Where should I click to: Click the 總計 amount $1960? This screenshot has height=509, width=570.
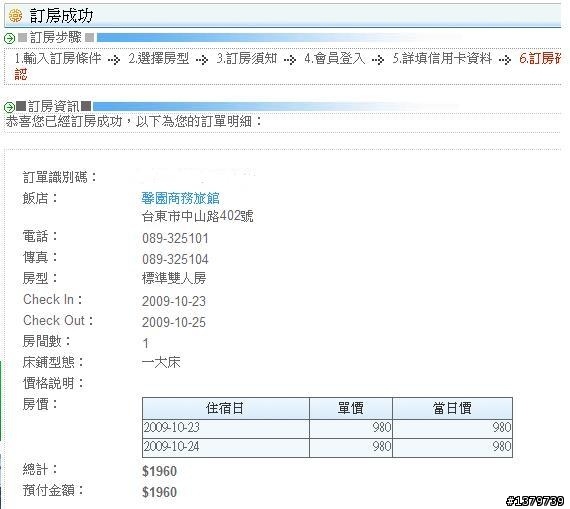coord(159,472)
